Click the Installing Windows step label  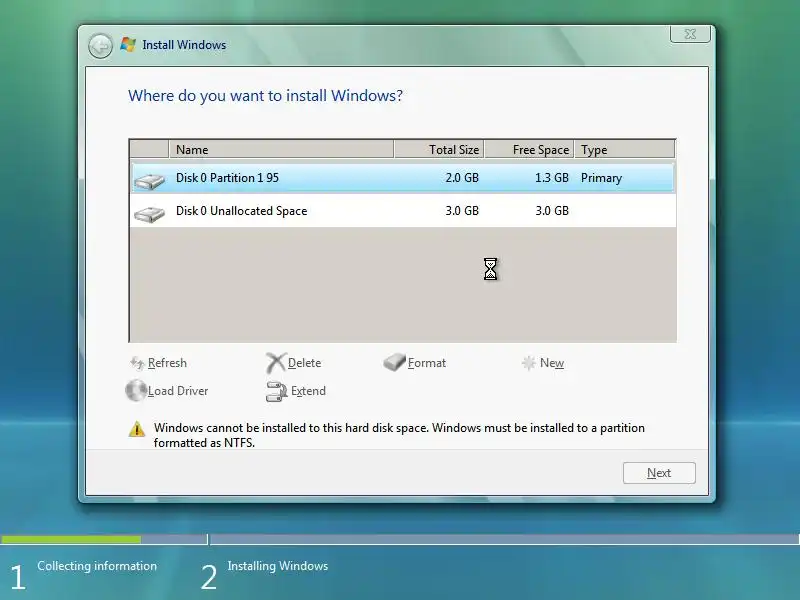click(x=278, y=566)
